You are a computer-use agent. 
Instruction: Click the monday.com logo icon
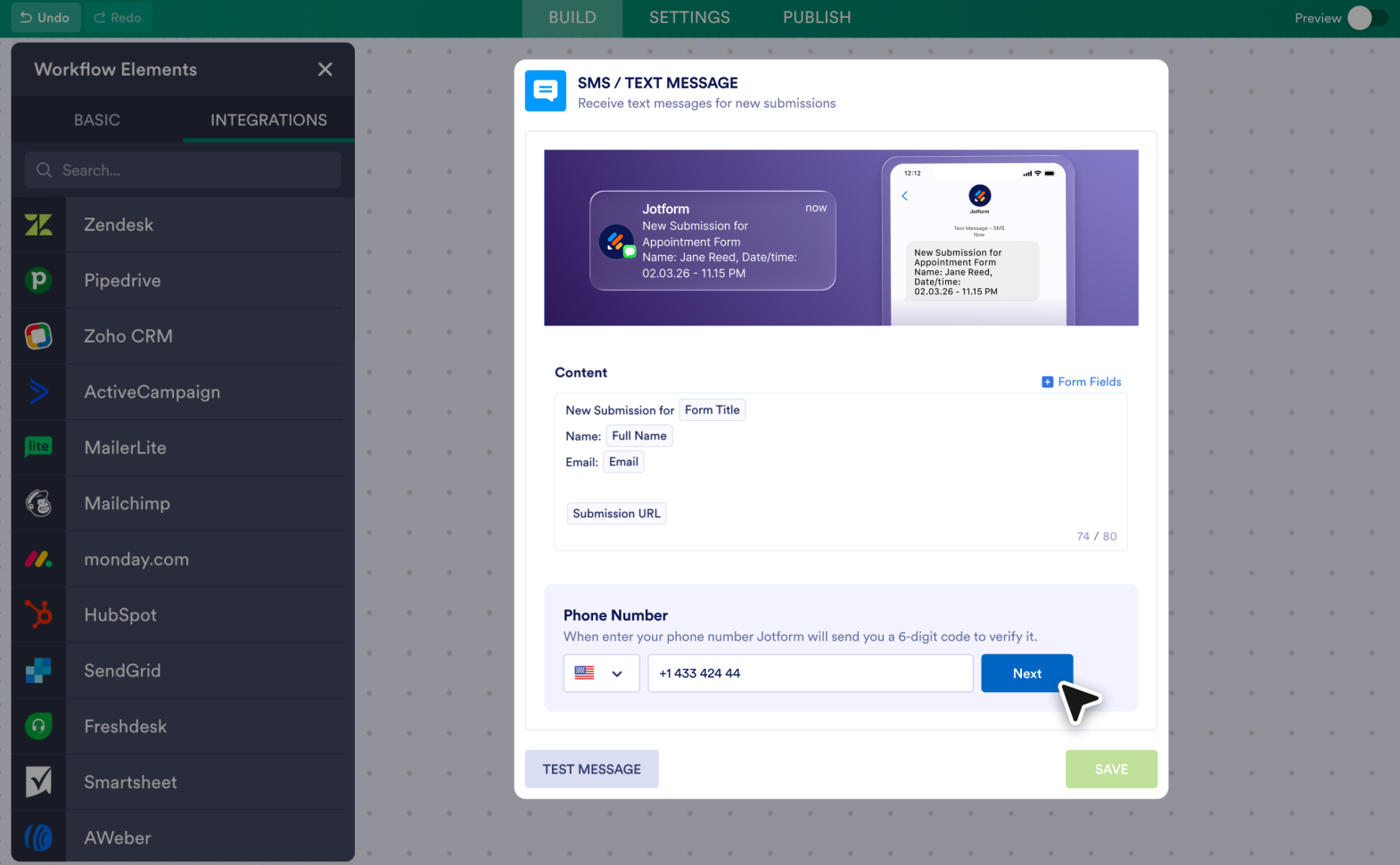[x=38, y=559]
